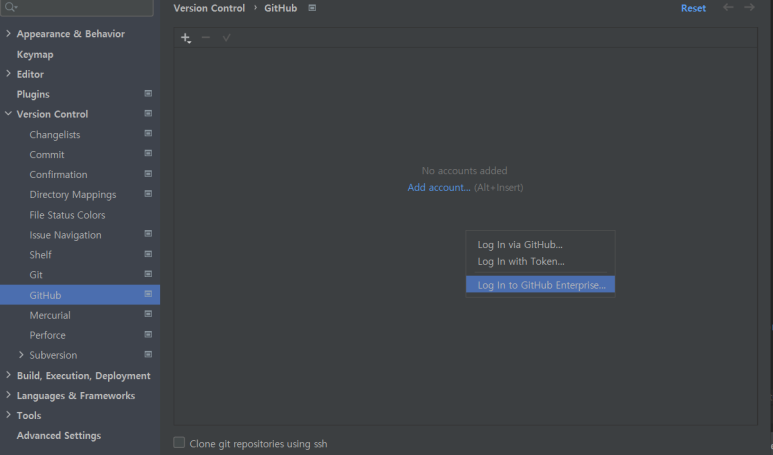Click project icon next to Subversion
Image resolution: width=773 pixels, height=455 pixels.
click(x=148, y=354)
